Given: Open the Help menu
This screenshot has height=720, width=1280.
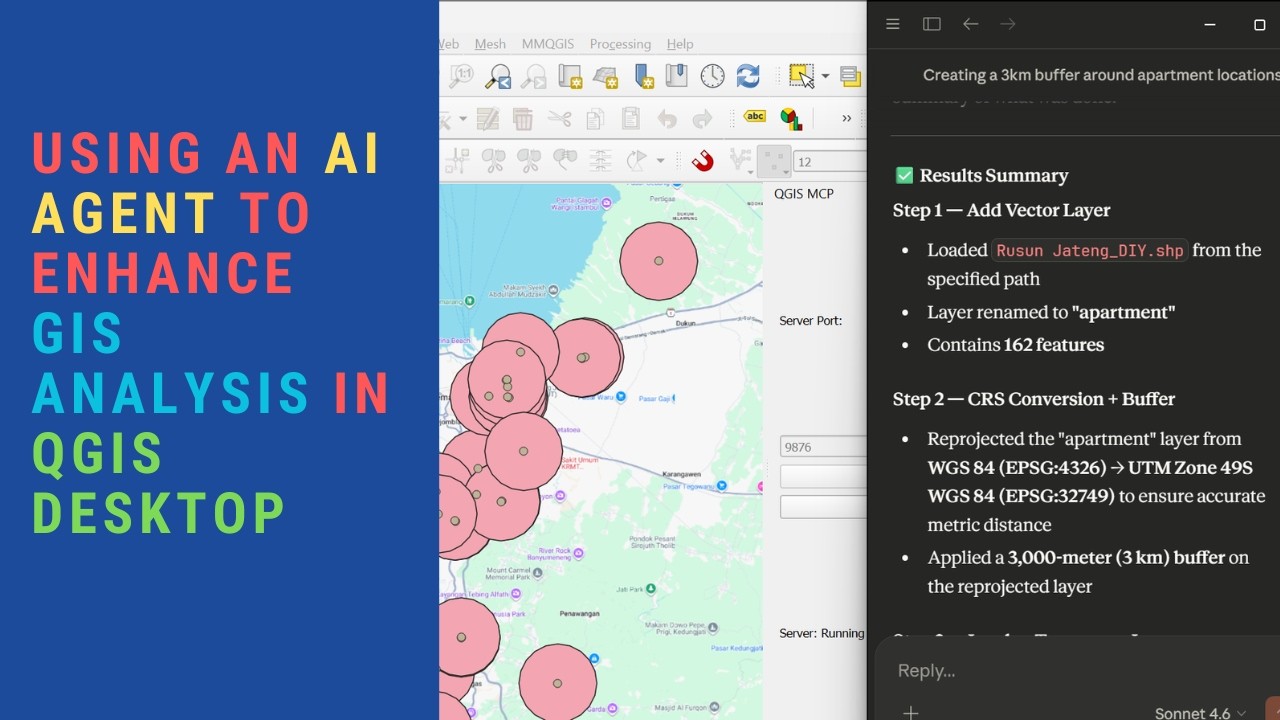Looking at the screenshot, I should click(x=680, y=44).
